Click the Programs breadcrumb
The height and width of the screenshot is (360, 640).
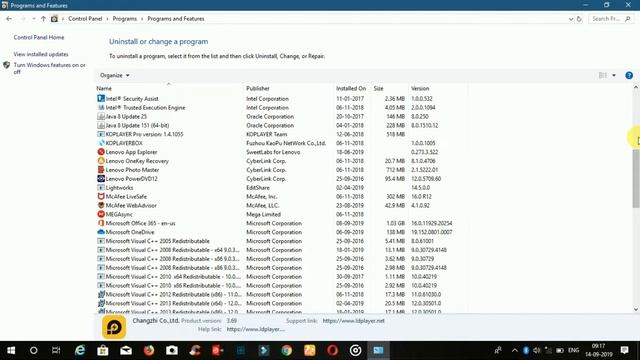[x=125, y=19]
